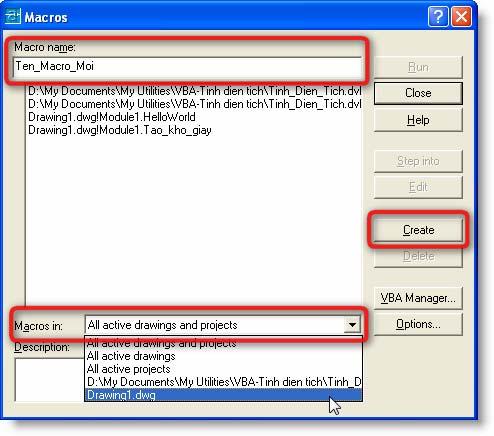Viewport: 494px width, 436px height.
Task: Close the Macros dialog with X
Action: click(461, 16)
